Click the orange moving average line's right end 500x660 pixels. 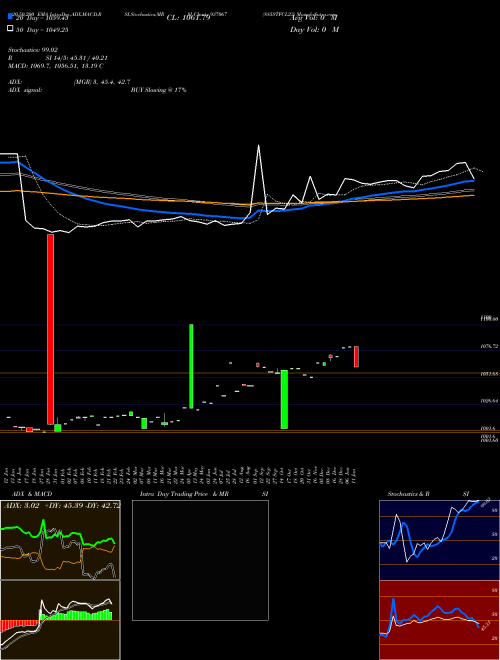tap(473, 195)
